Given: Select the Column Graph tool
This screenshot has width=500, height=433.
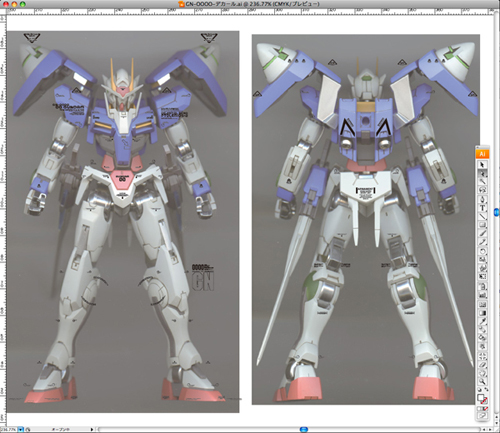Looking at the screenshot, I should point(482,295).
